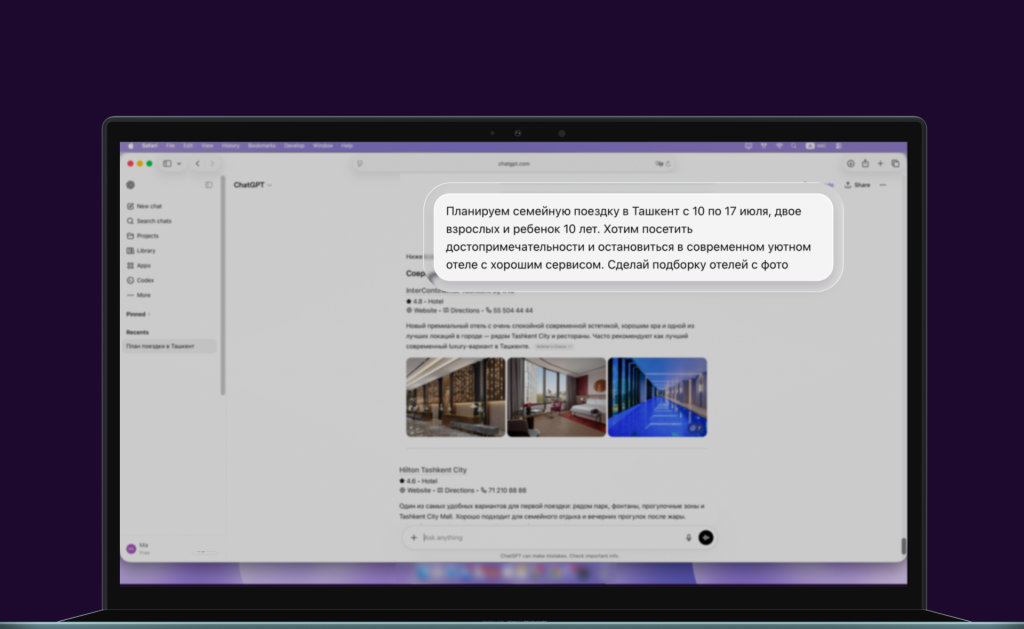Click the black send button

tap(706, 538)
